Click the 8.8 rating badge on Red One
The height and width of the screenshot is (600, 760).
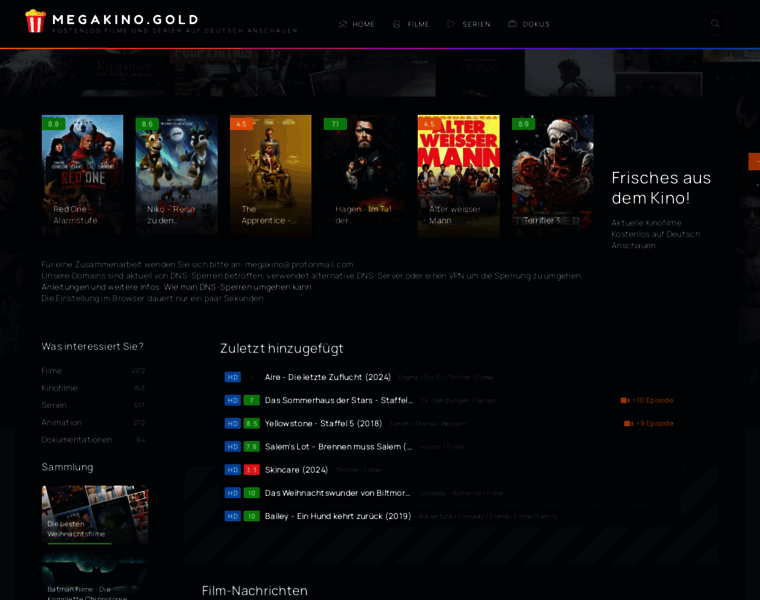[53, 124]
